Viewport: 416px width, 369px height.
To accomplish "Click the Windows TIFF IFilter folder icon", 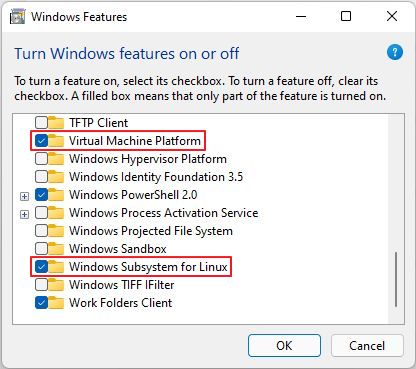I will tap(56, 285).
